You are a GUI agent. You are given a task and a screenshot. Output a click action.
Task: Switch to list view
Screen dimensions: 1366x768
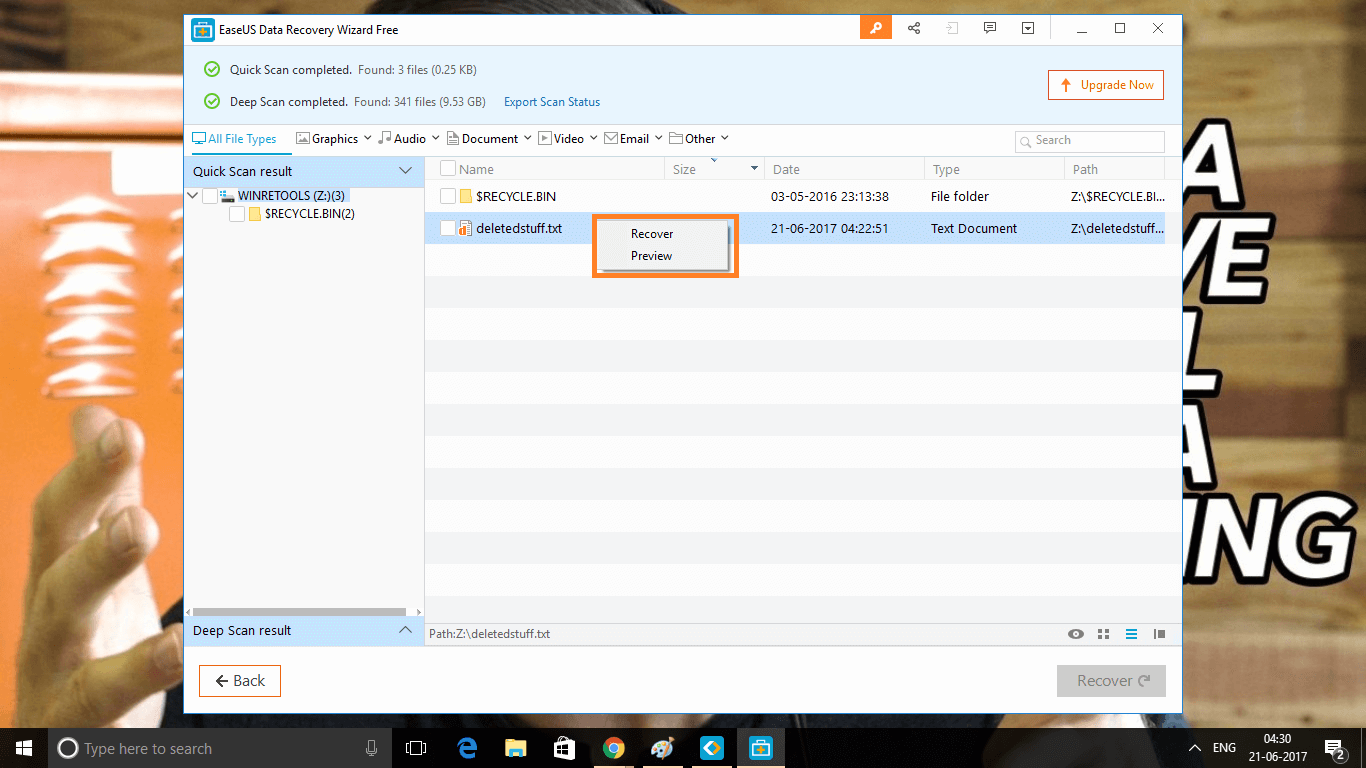(1132, 634)
